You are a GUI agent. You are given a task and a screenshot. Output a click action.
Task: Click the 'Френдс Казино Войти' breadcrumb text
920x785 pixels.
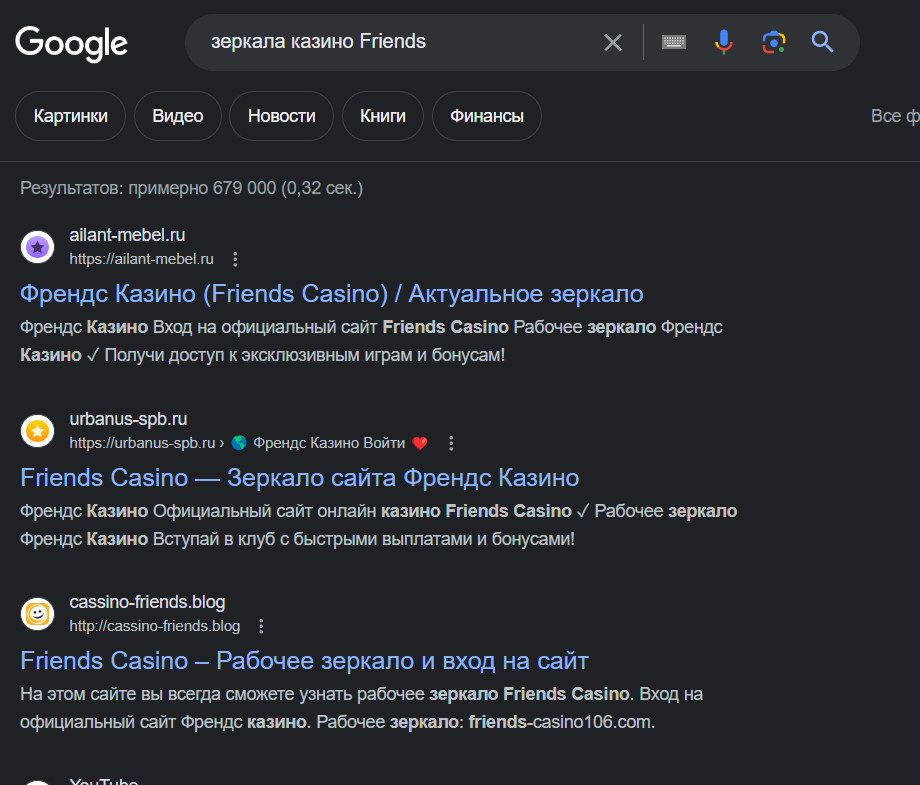(329, 444)
